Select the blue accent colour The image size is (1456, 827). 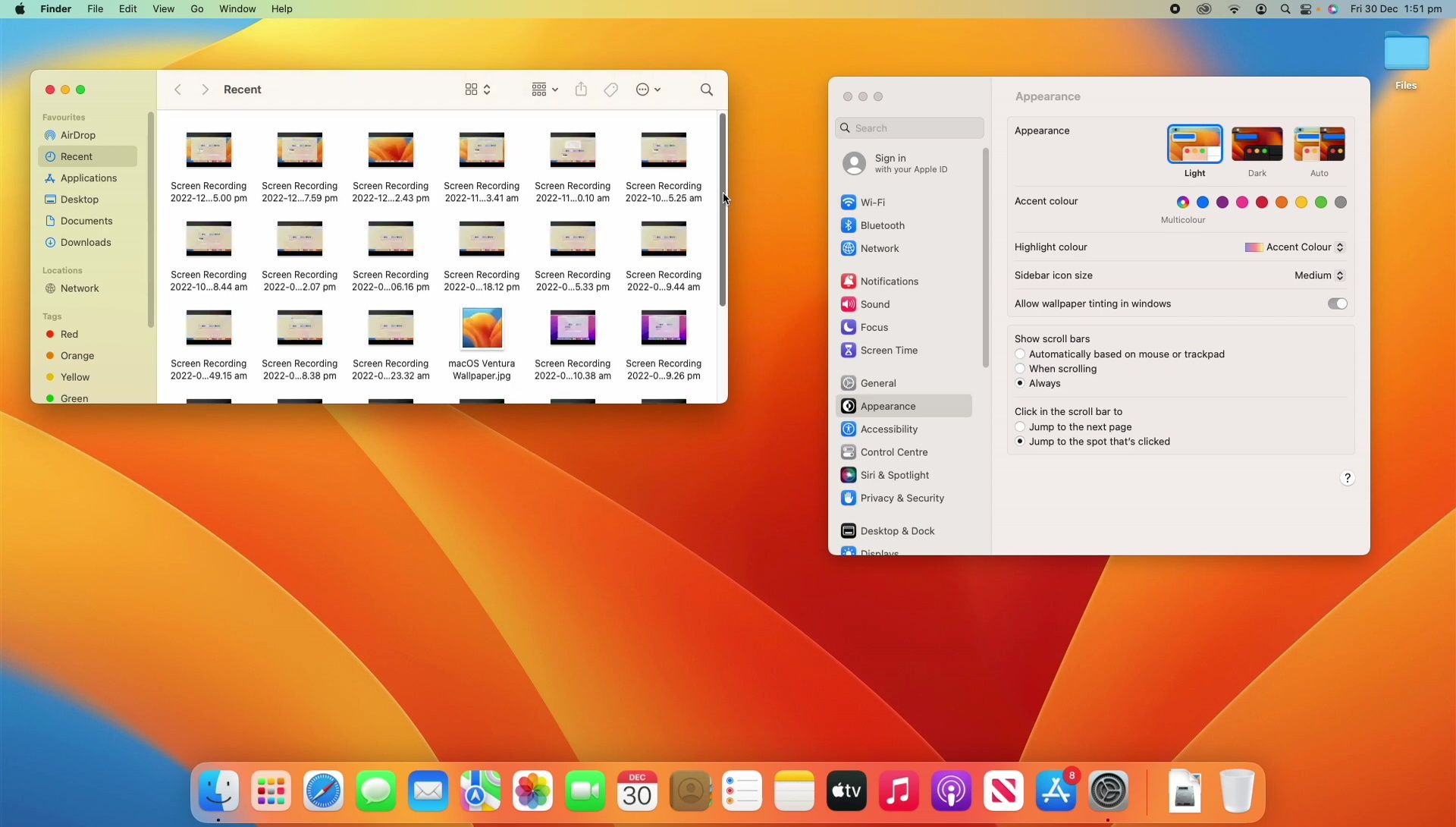(1203, 202)
